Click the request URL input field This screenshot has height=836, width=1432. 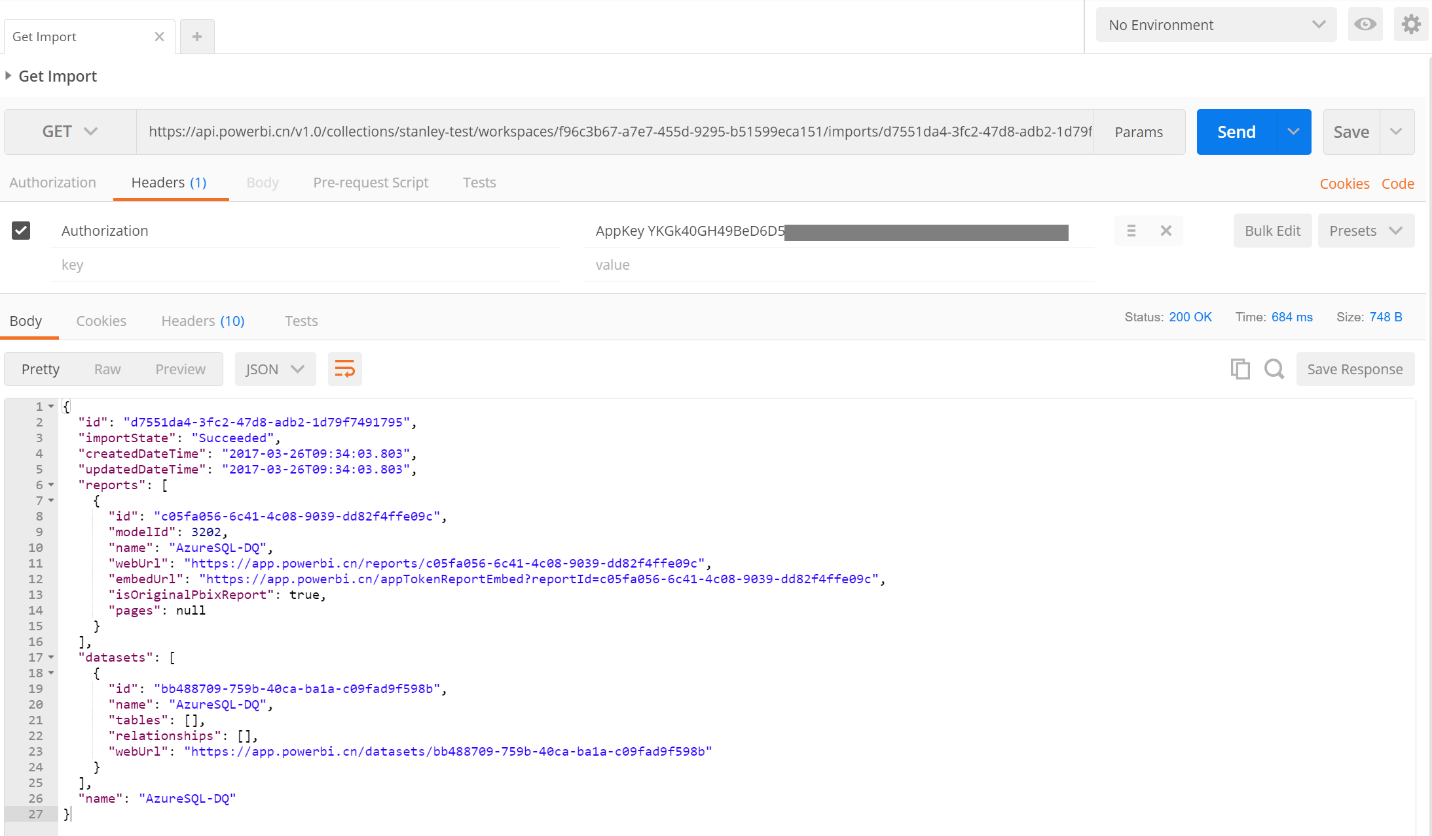pyautogui.click(x=615, y=132)
